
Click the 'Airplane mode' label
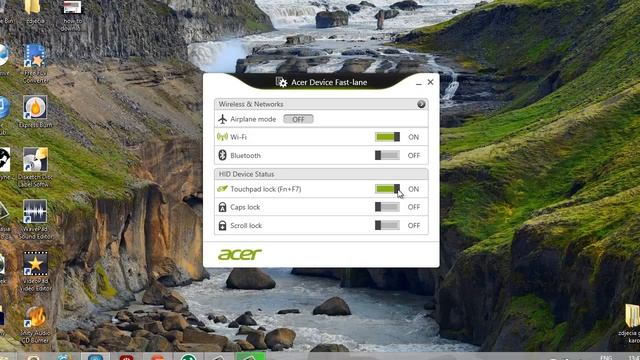[253, 119]
